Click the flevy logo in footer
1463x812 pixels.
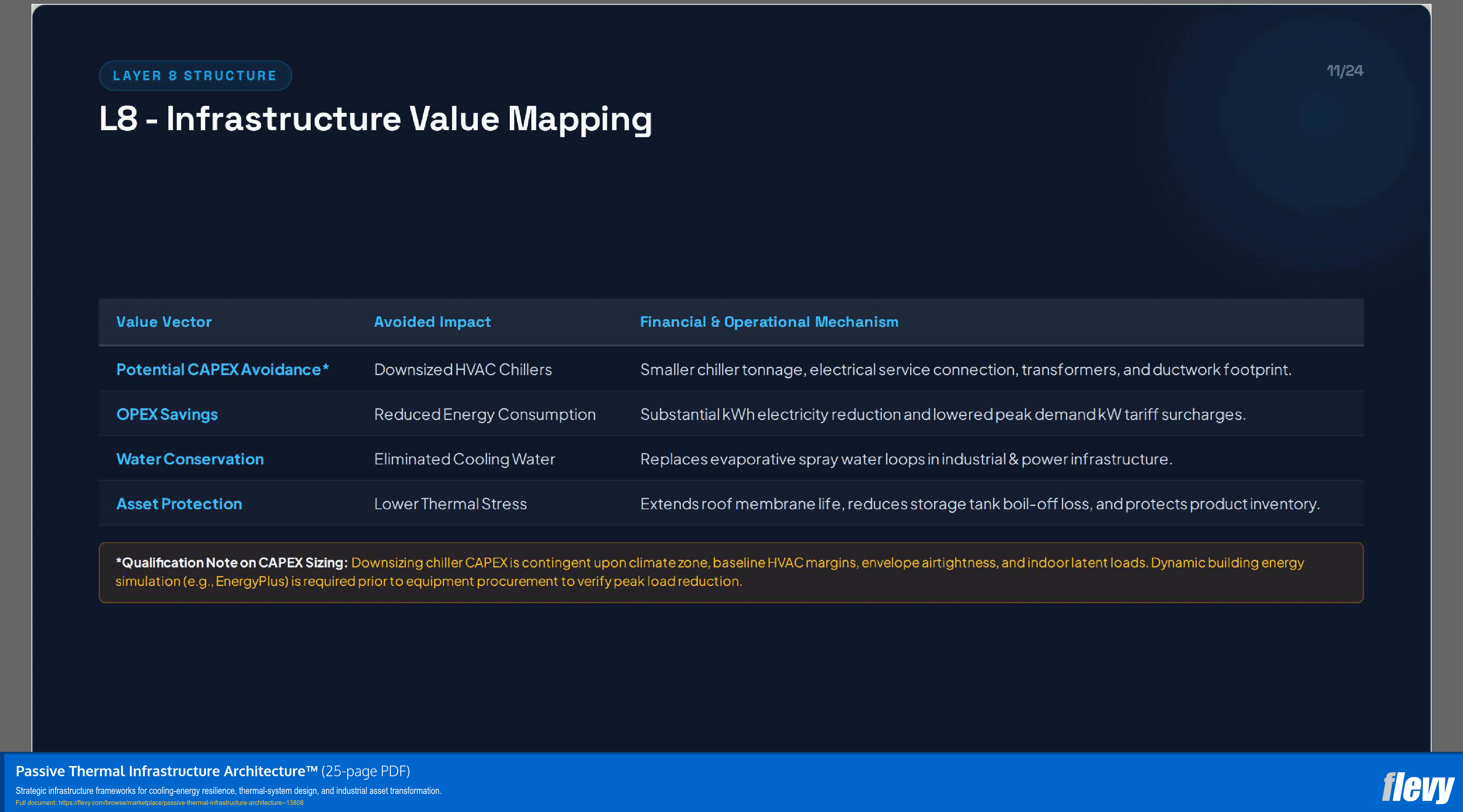click(1417, 788)
